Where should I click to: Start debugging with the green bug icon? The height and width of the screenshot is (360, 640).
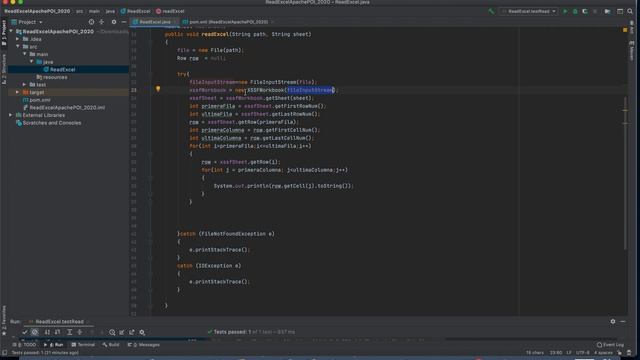575,11
